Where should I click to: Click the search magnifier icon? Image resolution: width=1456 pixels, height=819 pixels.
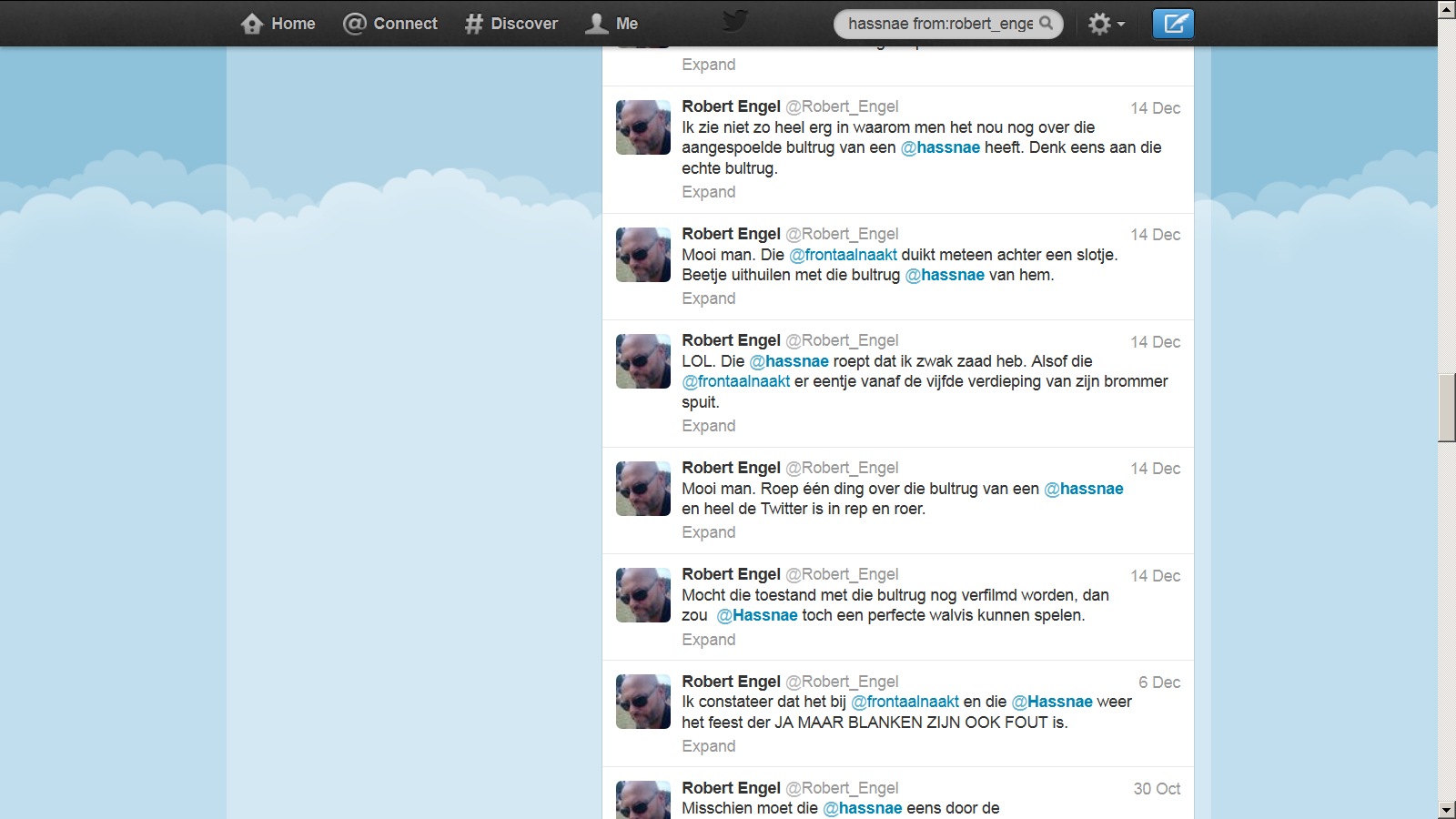pos(1046,24)
